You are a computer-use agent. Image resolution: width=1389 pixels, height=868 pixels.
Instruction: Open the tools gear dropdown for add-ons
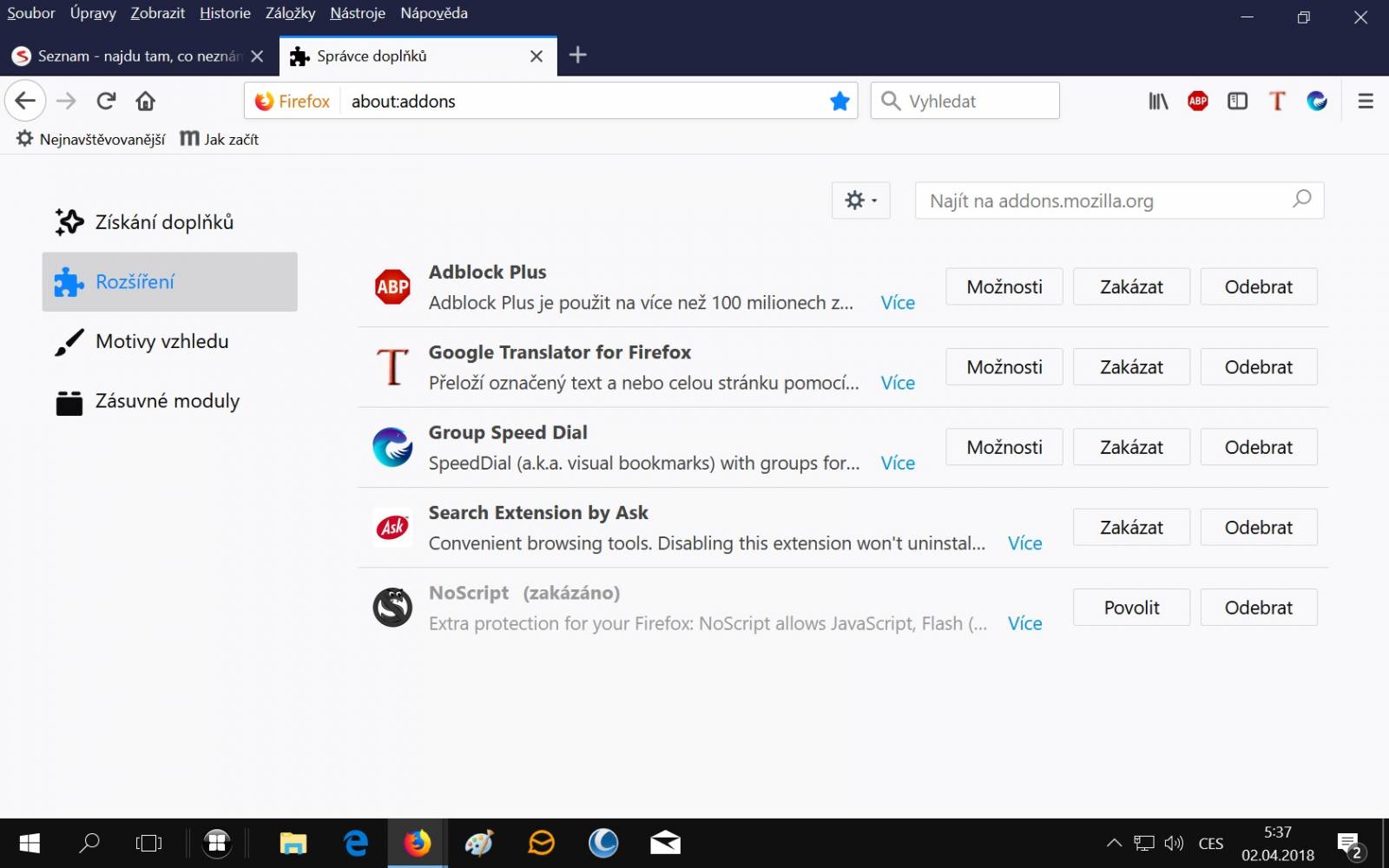861,201
